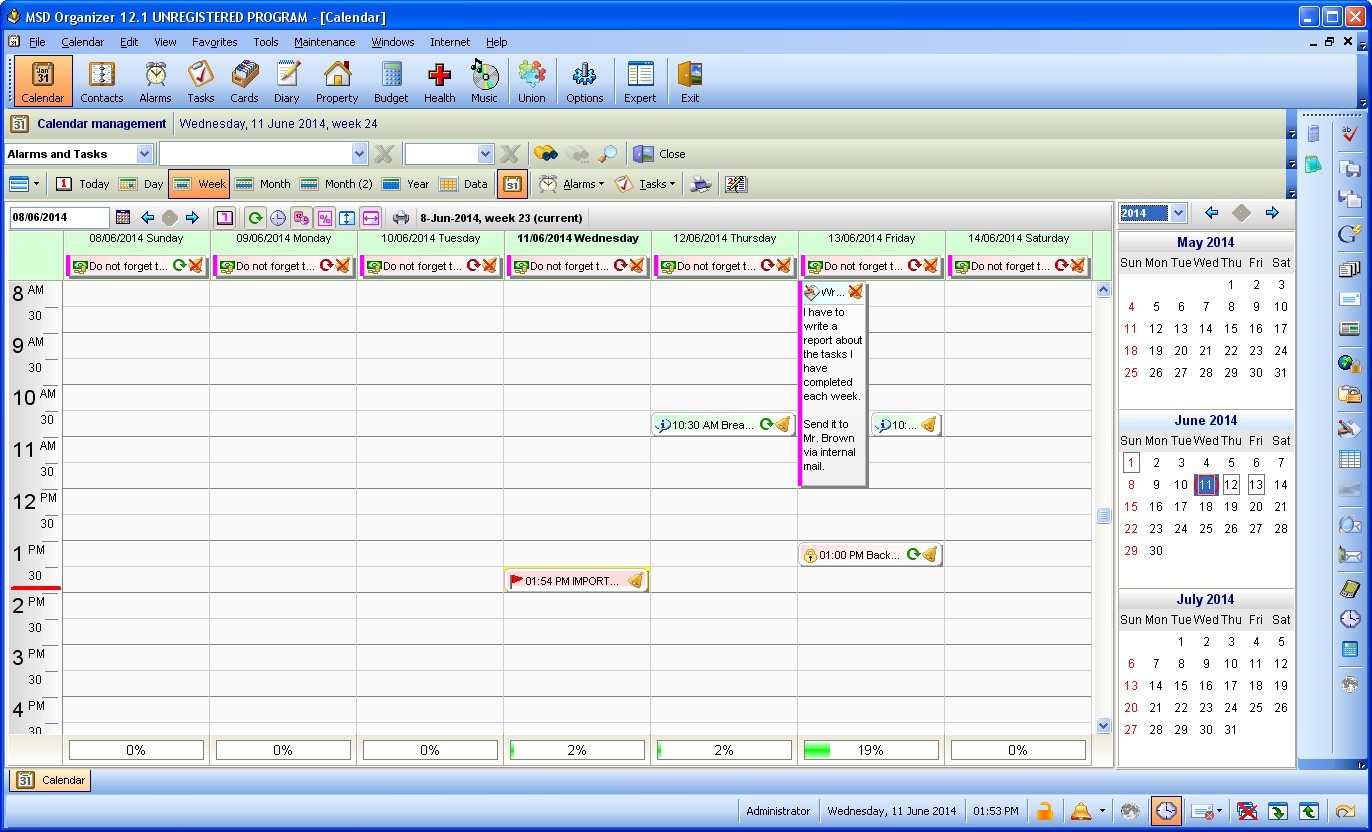Click the spell check icon in right sidebar
1372x832 pixels.
click(x=1350, y=134)
